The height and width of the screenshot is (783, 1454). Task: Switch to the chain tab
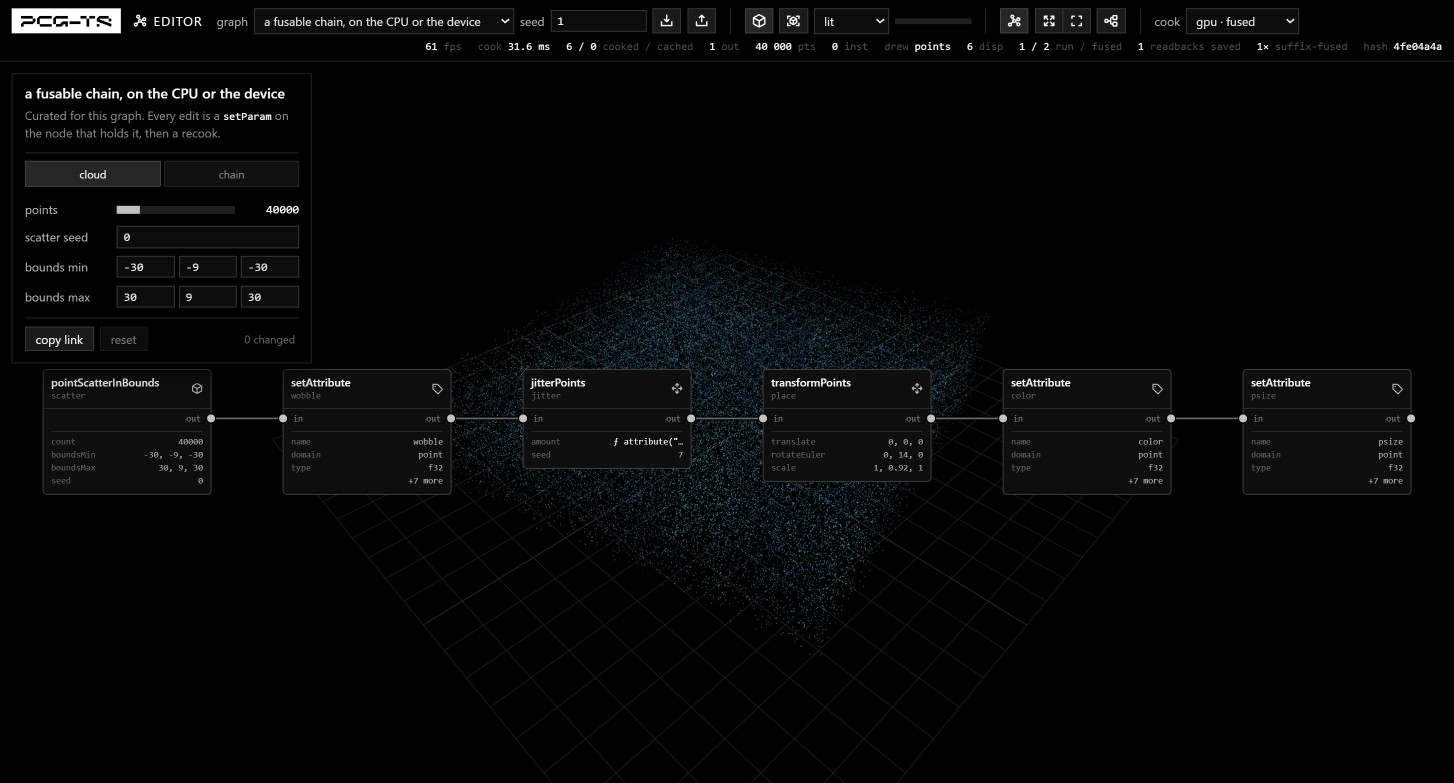[231, 174]
